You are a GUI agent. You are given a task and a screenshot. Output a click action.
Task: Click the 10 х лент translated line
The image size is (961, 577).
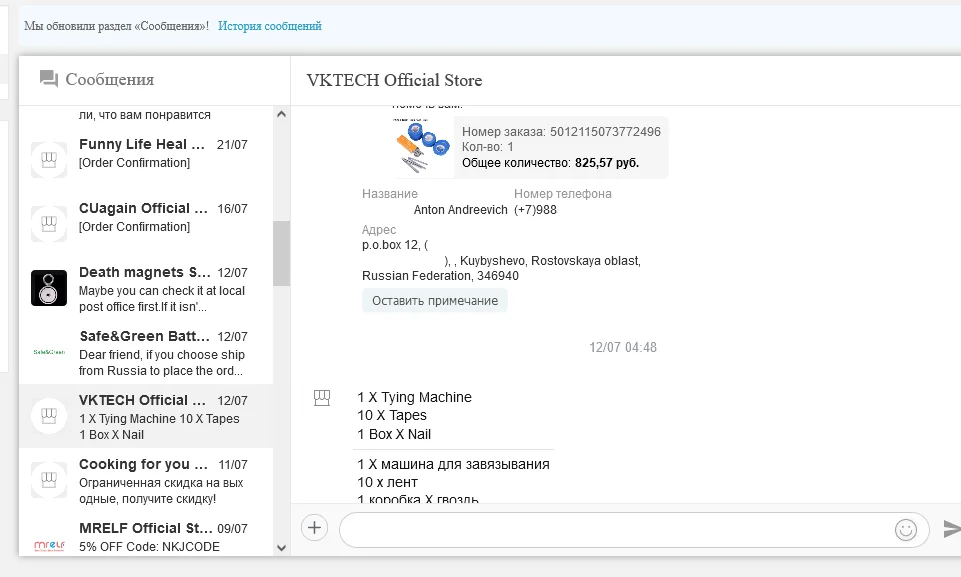click(x=387, y=482)
